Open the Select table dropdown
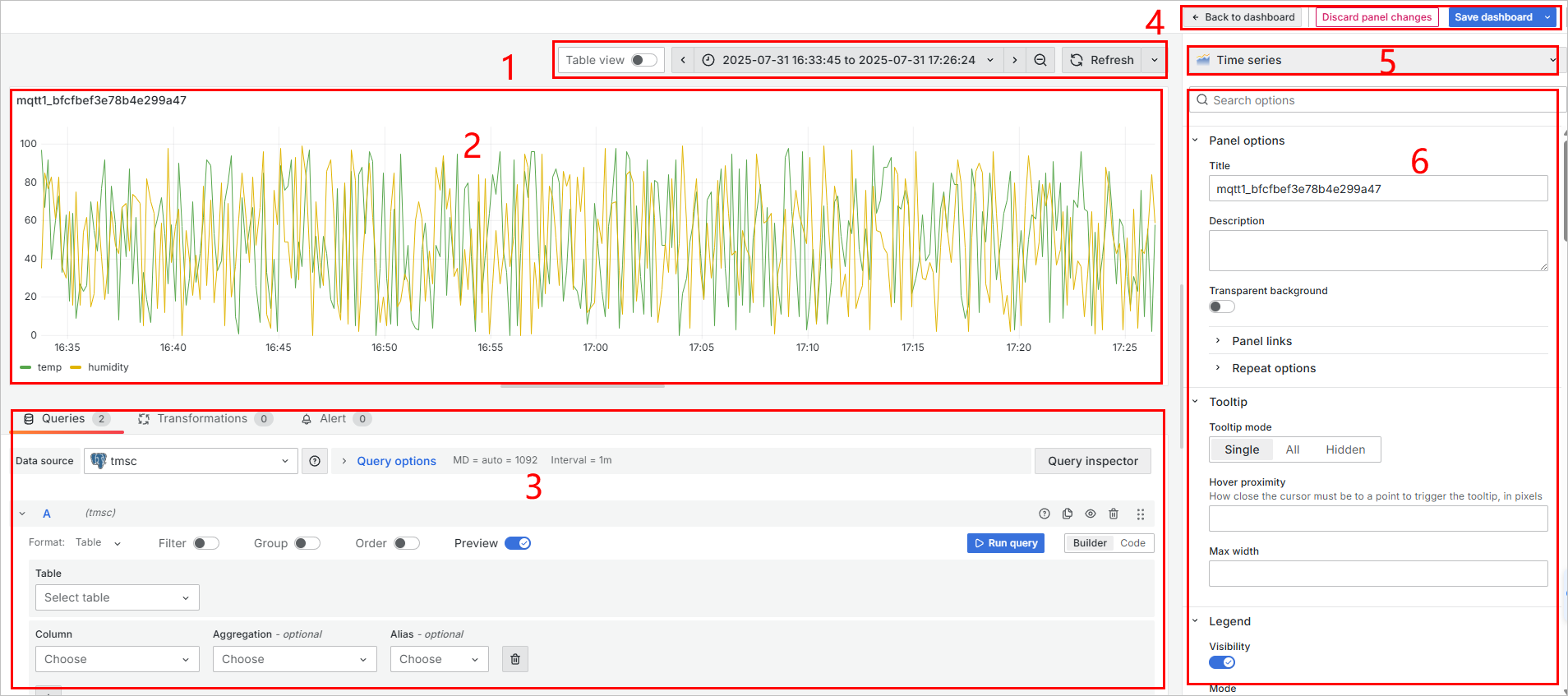This screenshot has width=1568, height=696. coord(117,597)
